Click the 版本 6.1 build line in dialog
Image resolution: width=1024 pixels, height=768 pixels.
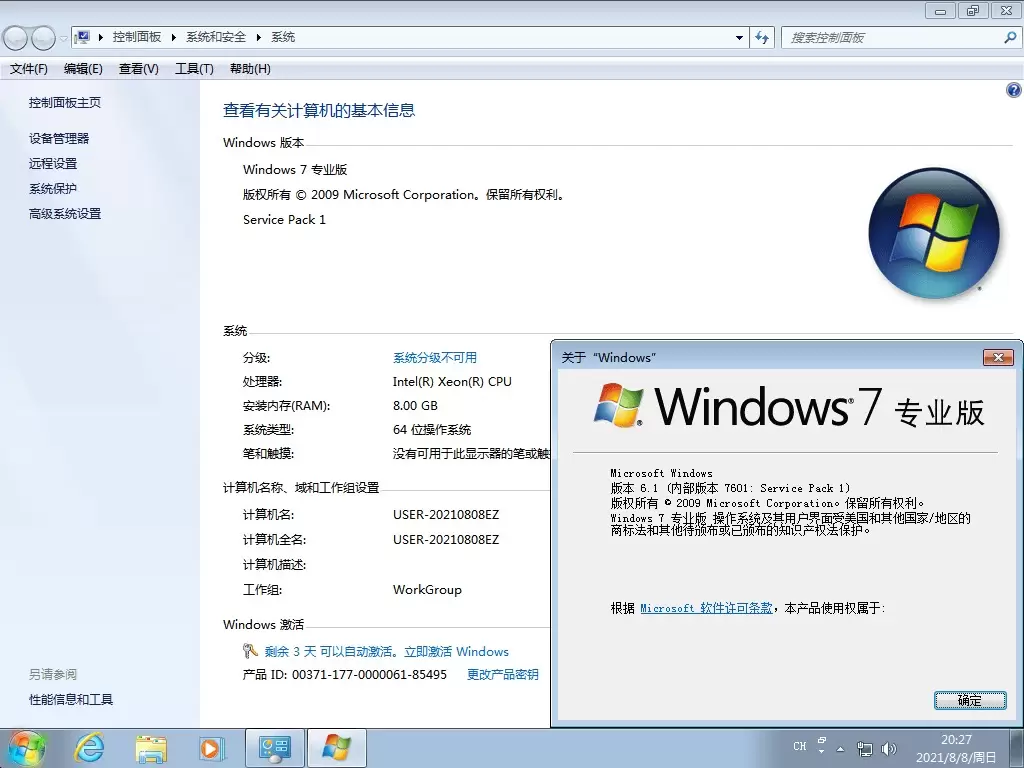[730, 488]
